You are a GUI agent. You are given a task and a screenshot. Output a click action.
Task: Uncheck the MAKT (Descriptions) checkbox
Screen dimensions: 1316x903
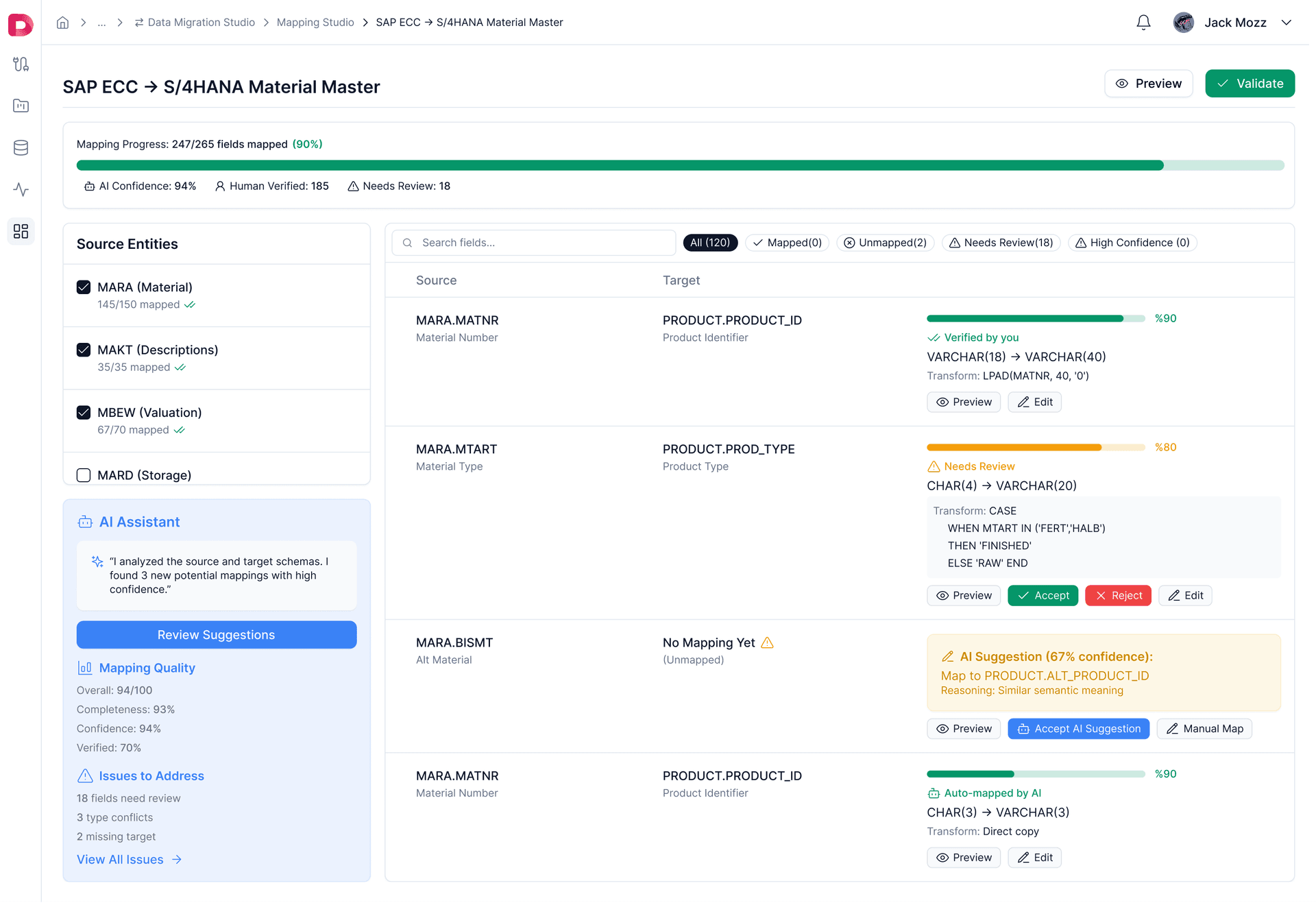pyautogui.click(x=84, y=350)
